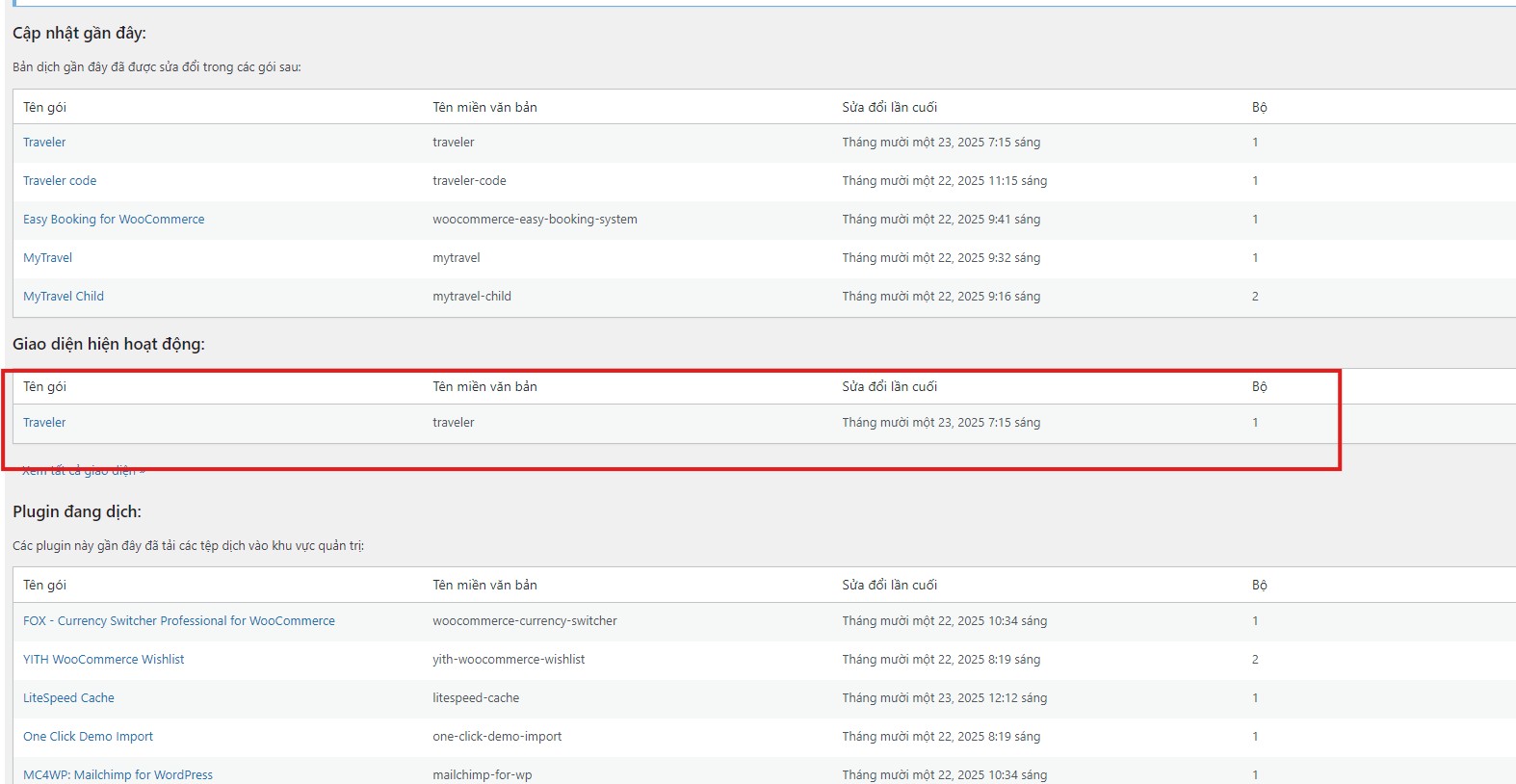Open Traveler link in recent updates table
Screen dimensions: 1516x784
tap(44, 143)
